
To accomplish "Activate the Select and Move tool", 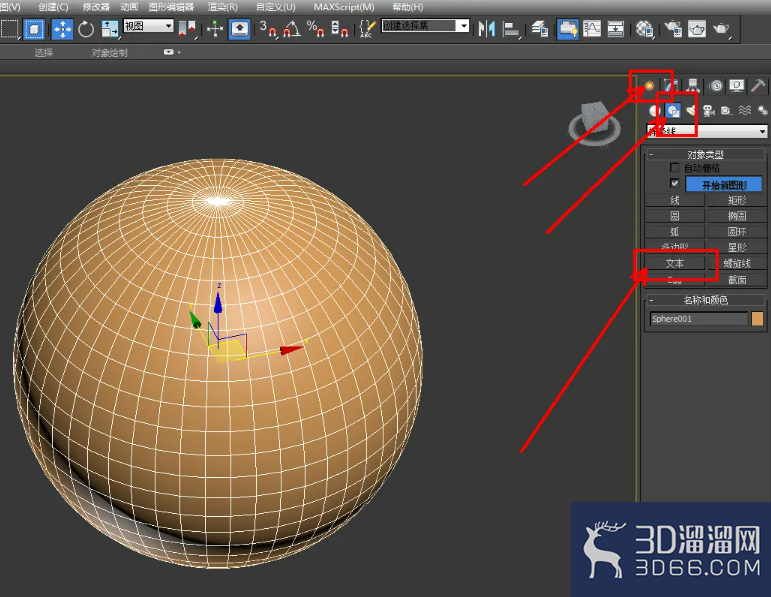I will pyautogui.click(x=62, y=29).
